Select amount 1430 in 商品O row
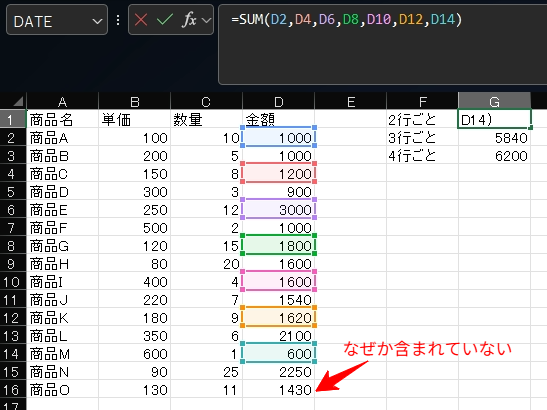The width and height of the screenshot is (547, 410). tap(278, 390)
